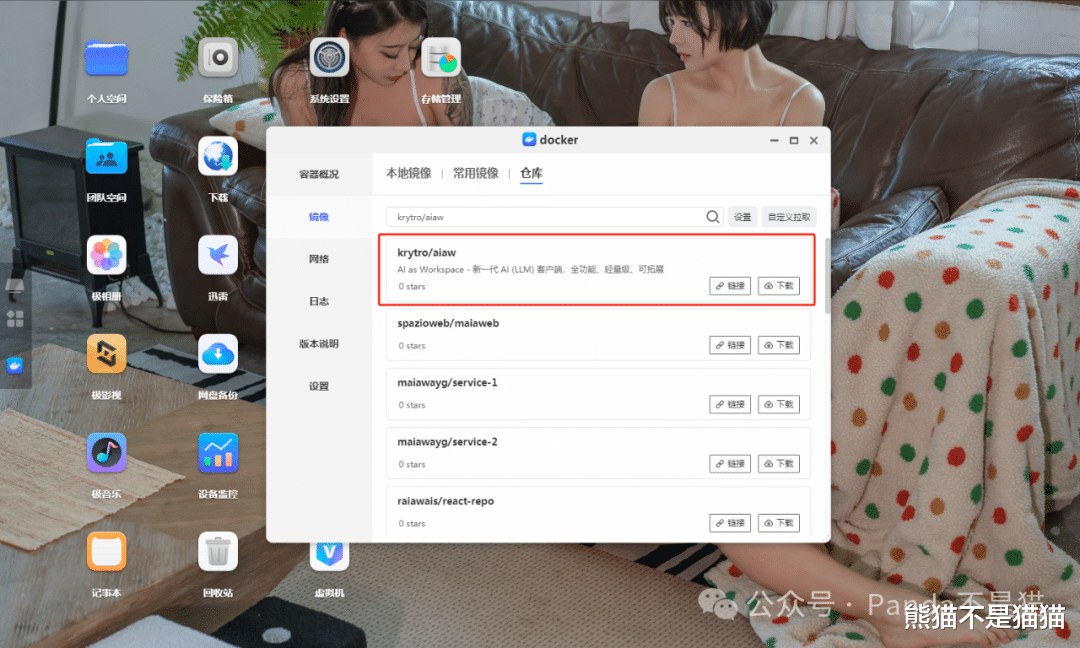
Task: Click 链接 button for spazioweb/maiaweb
Action: [730, 345]
